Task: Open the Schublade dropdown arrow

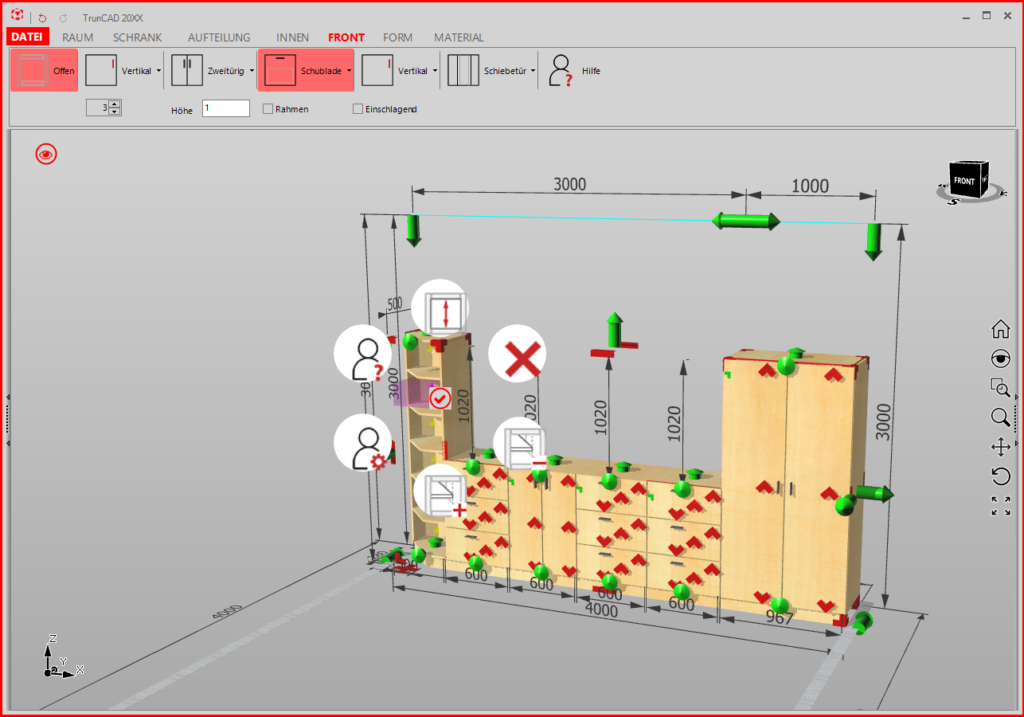Action: (x=349, y=71)
